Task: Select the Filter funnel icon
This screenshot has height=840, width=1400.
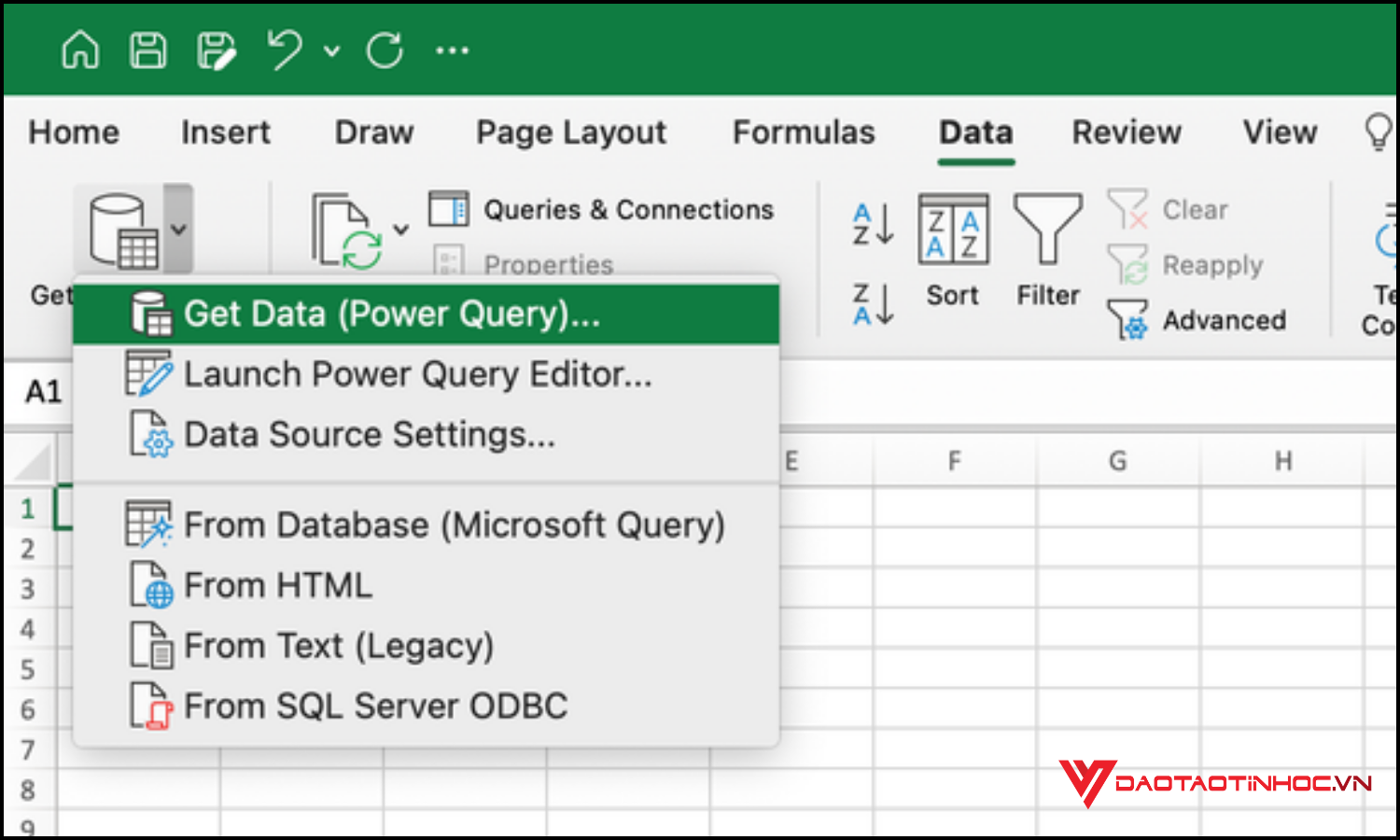Action: (x=1047, y=233)
